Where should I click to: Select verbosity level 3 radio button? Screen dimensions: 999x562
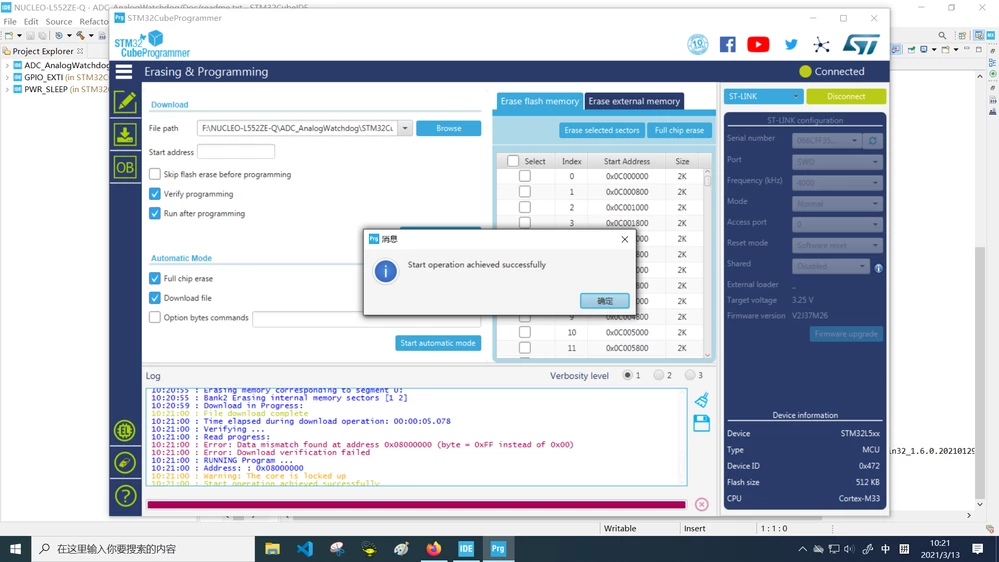click(689, 375)
